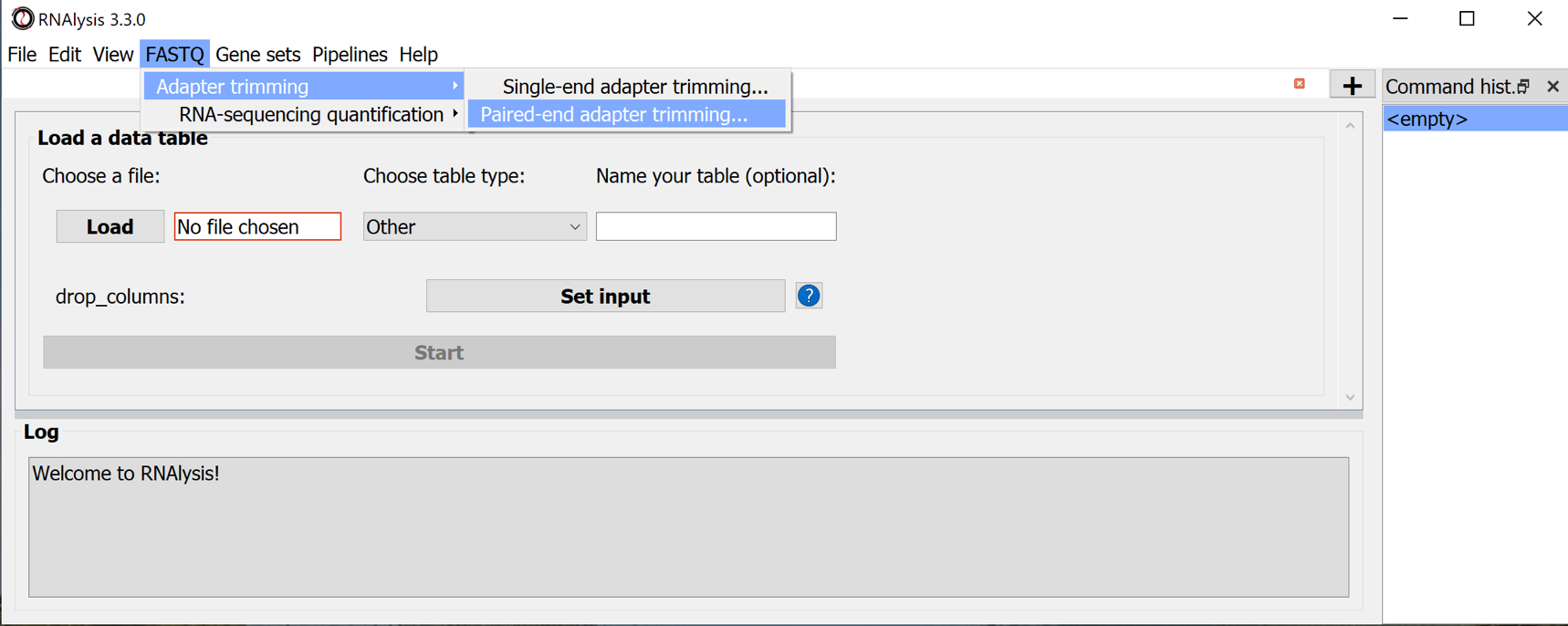The height and width of the screenshot is (626, 1568).
Task: Click the table name input field
Action: (x=716, y=226)
